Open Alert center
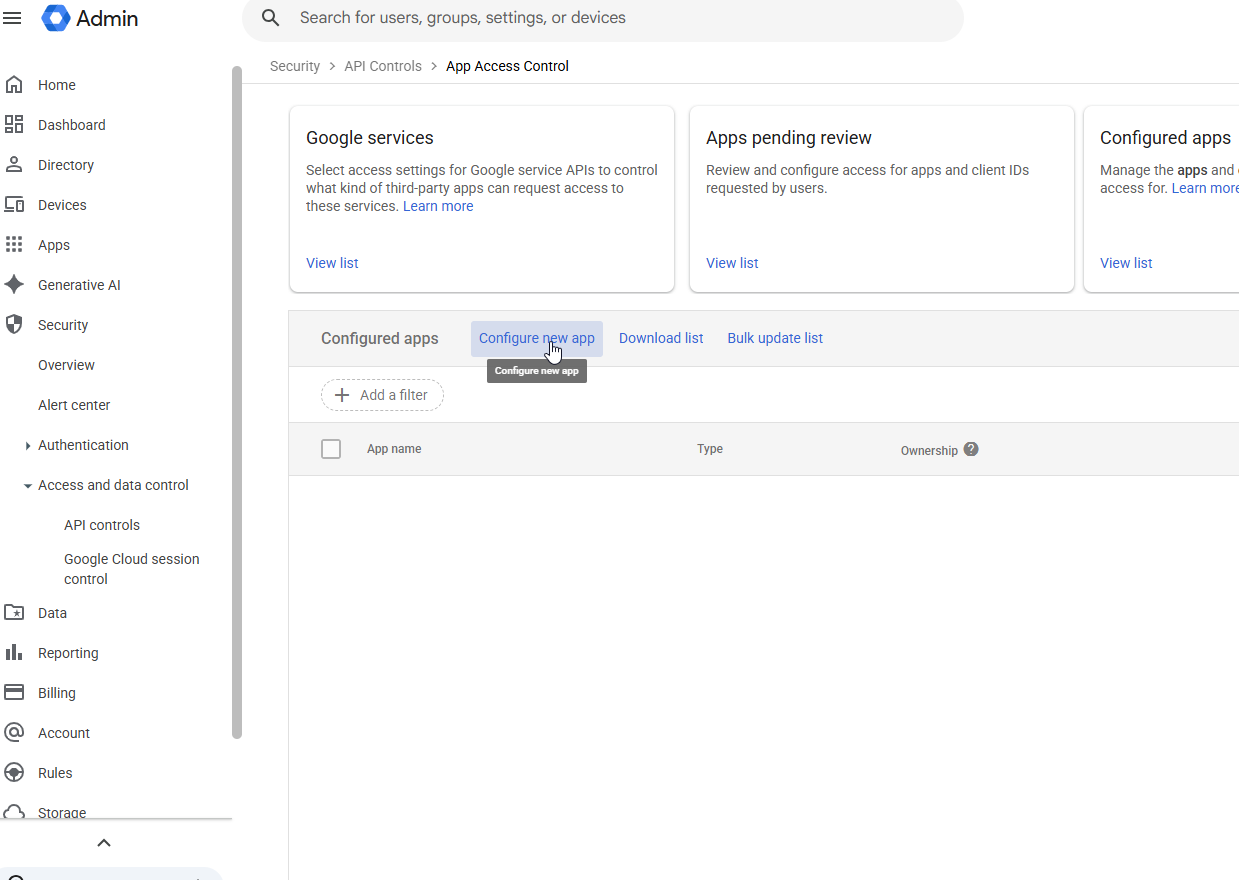 click(x=74, y=405)
